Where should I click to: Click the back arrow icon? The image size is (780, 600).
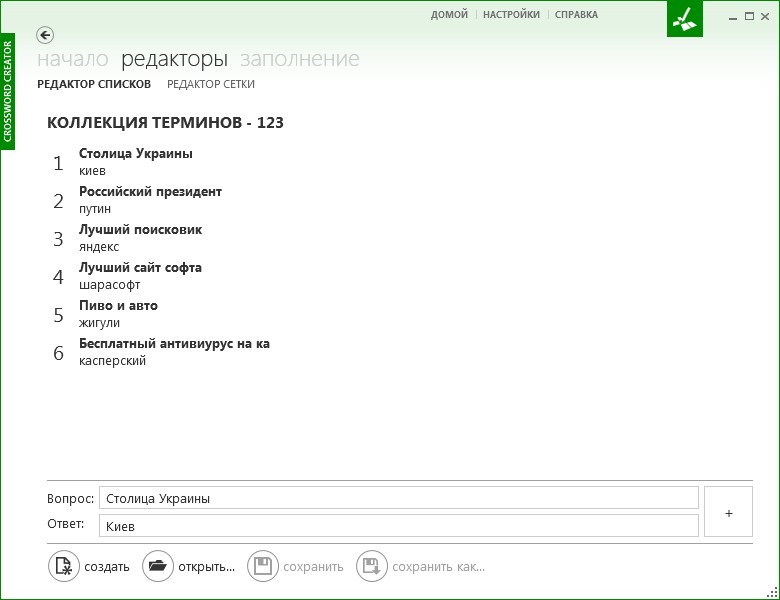click(x=45, y=35)
